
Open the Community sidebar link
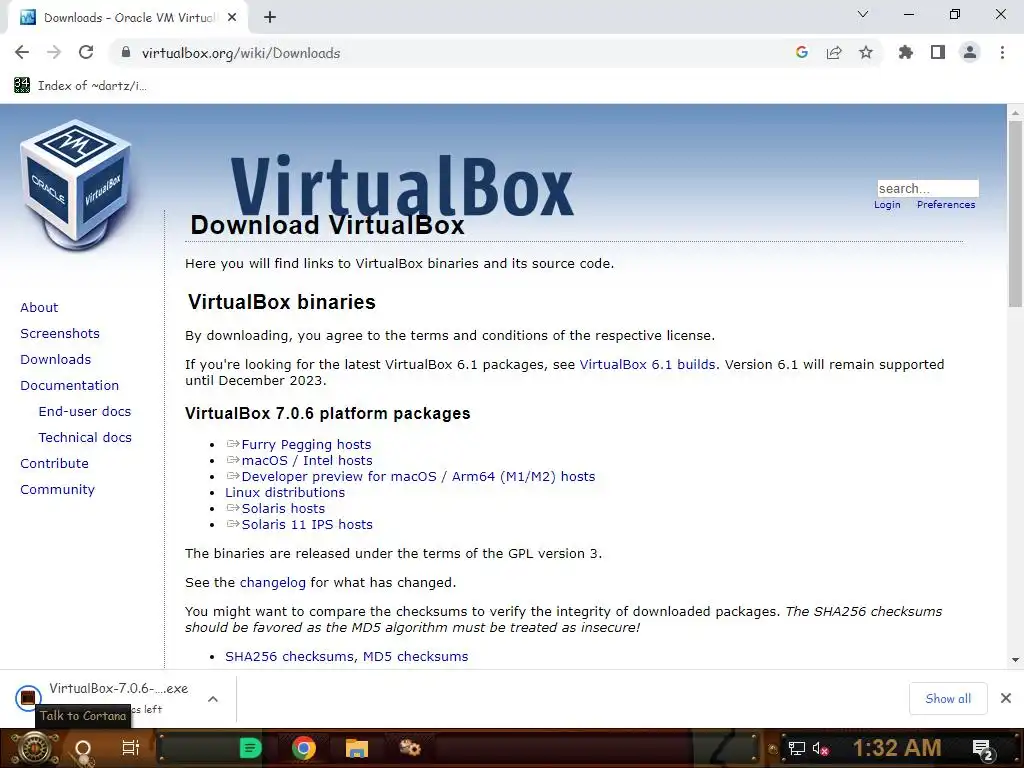[x=57, y=490]
